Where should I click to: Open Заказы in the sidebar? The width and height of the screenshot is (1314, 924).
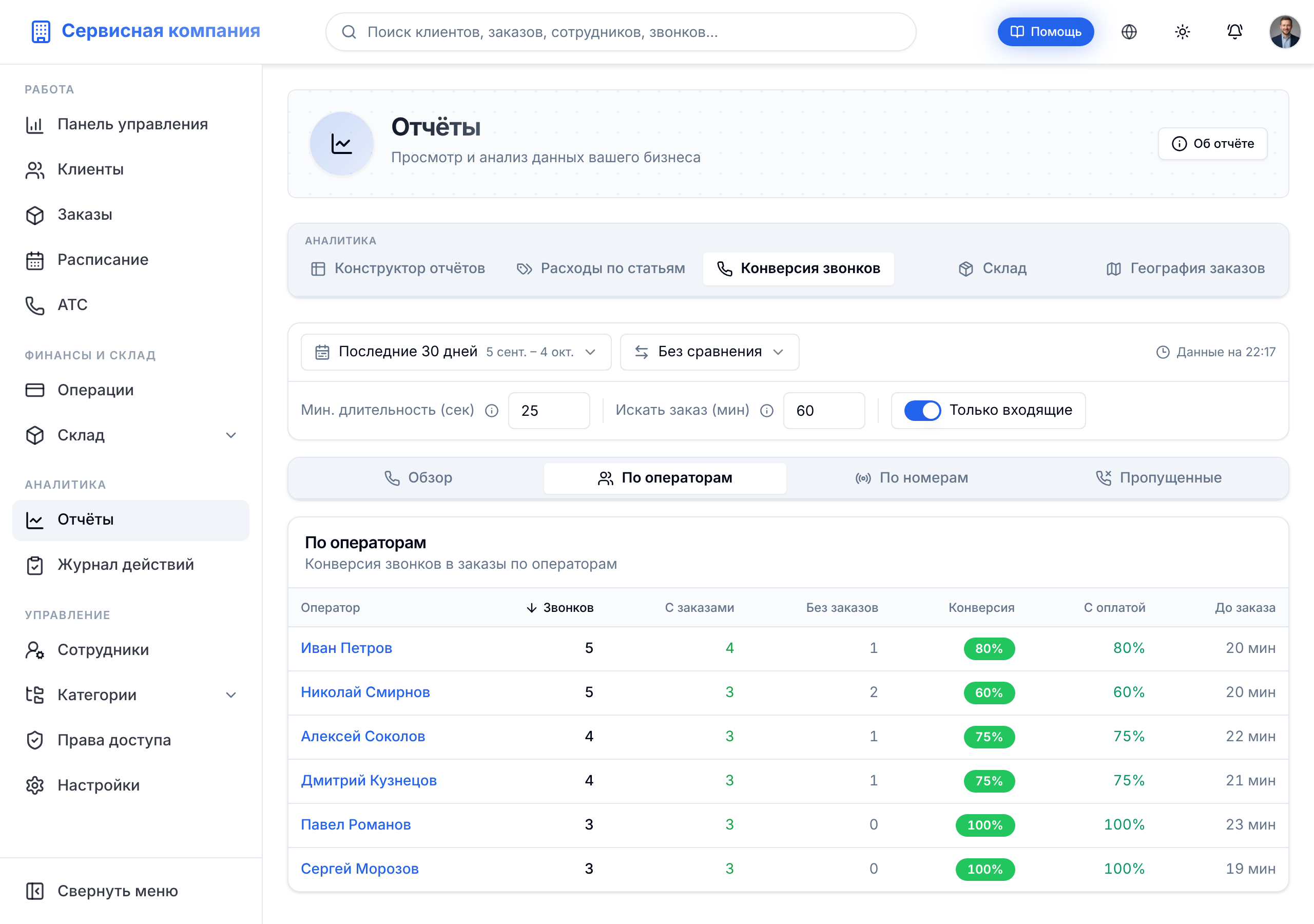pos(131,215)
